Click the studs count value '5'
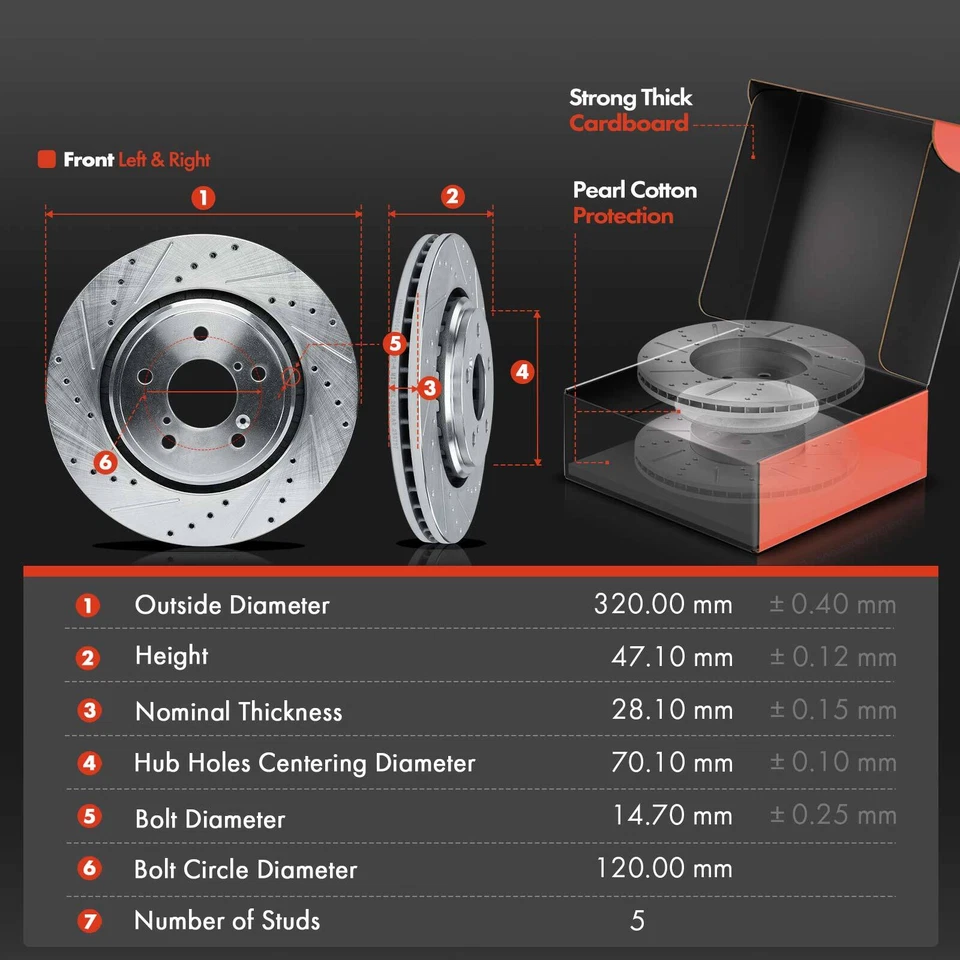Image resolution: width=960 pixels, height=960 pixels. coord(637,920)
